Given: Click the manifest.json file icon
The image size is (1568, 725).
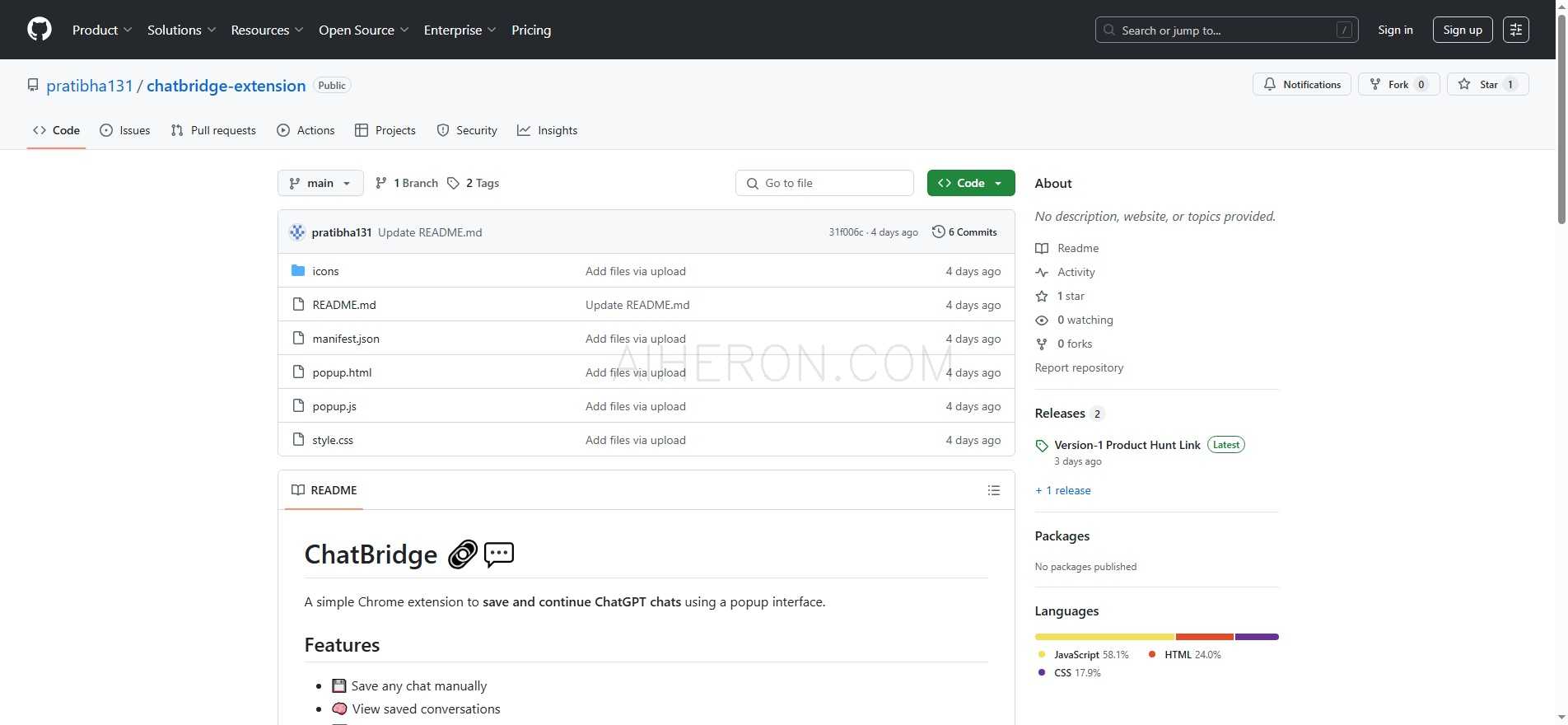Looking at the screenshot, I should (298, 339).
